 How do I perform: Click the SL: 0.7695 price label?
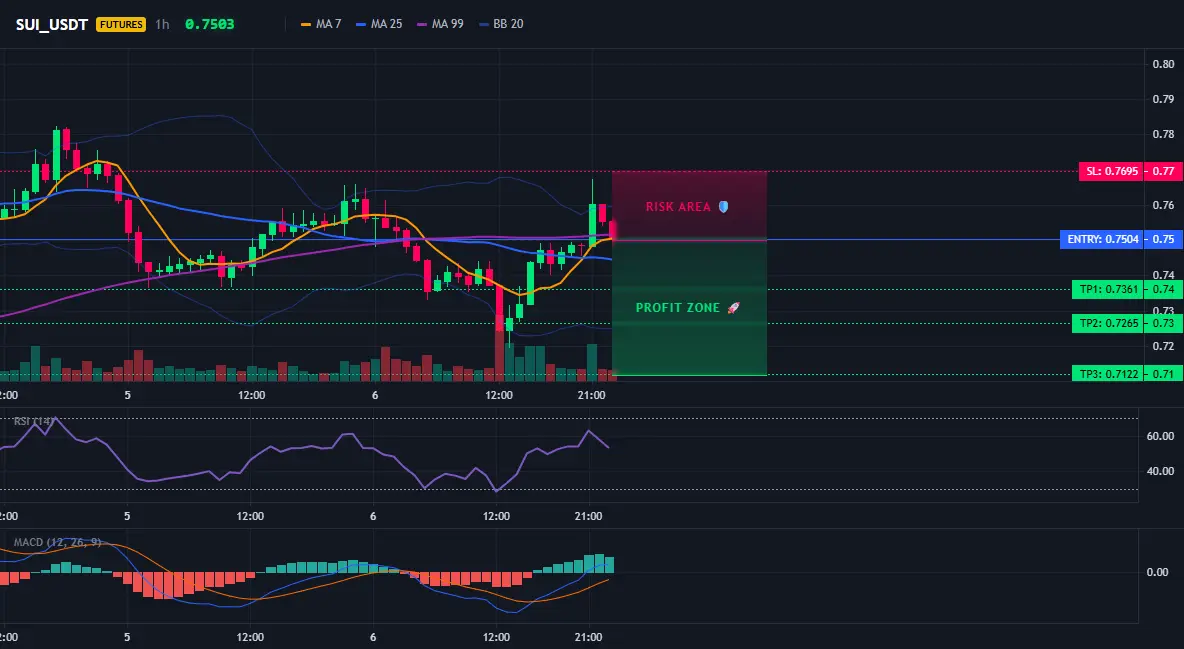pyautogui.click(x=1111, y=172)
